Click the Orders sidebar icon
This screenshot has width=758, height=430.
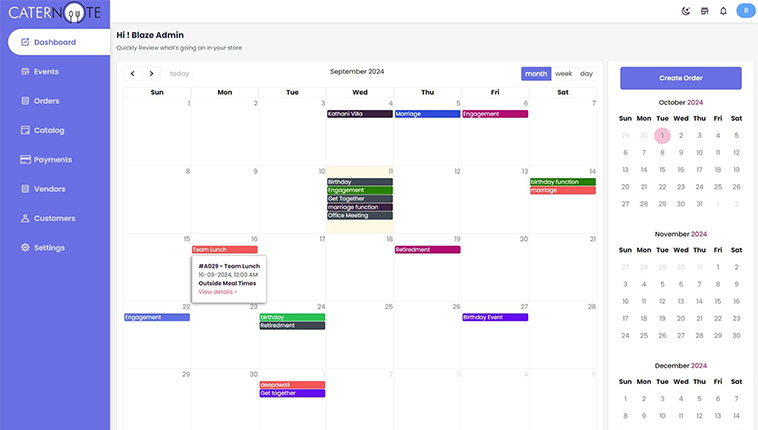25,101
